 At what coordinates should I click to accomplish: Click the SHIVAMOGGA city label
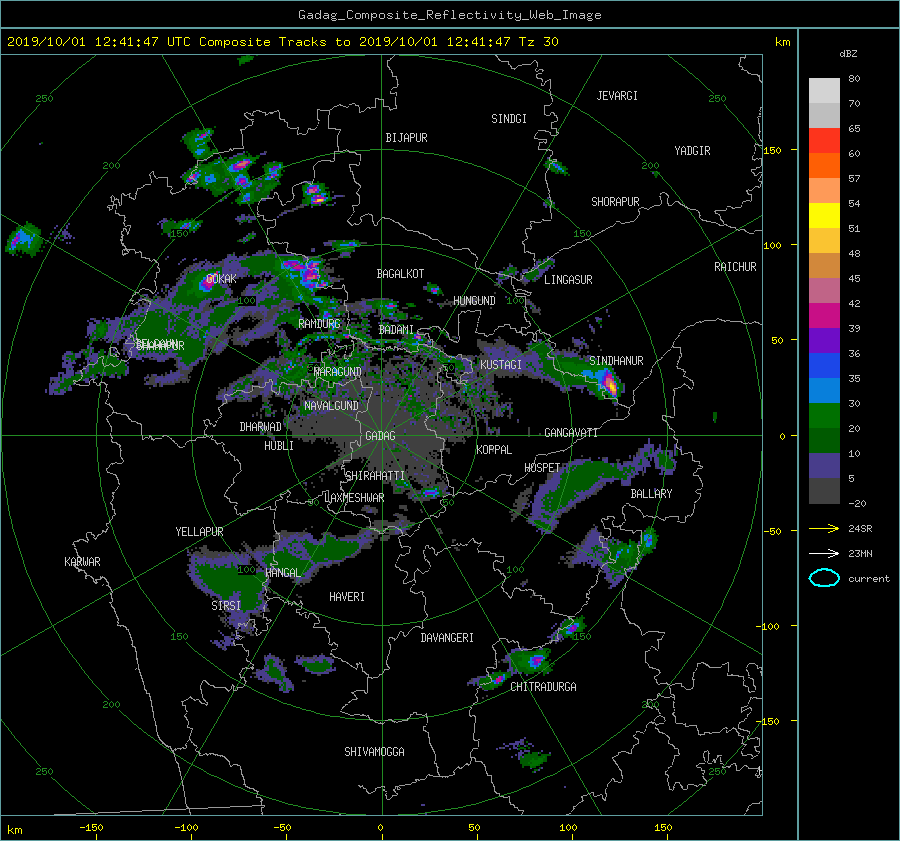374,751
